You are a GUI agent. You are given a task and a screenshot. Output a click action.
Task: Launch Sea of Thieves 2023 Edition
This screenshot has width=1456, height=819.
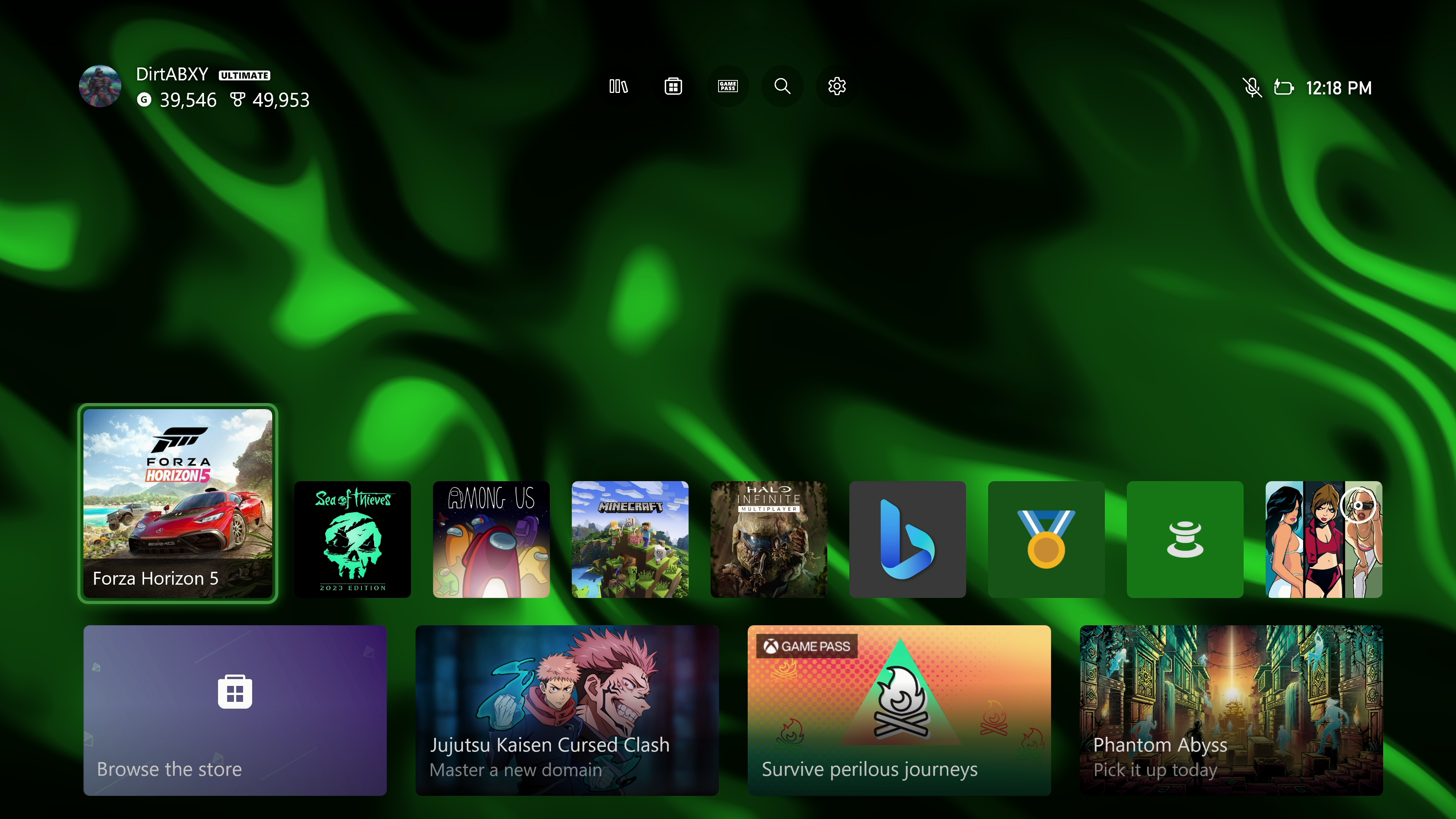353,539
